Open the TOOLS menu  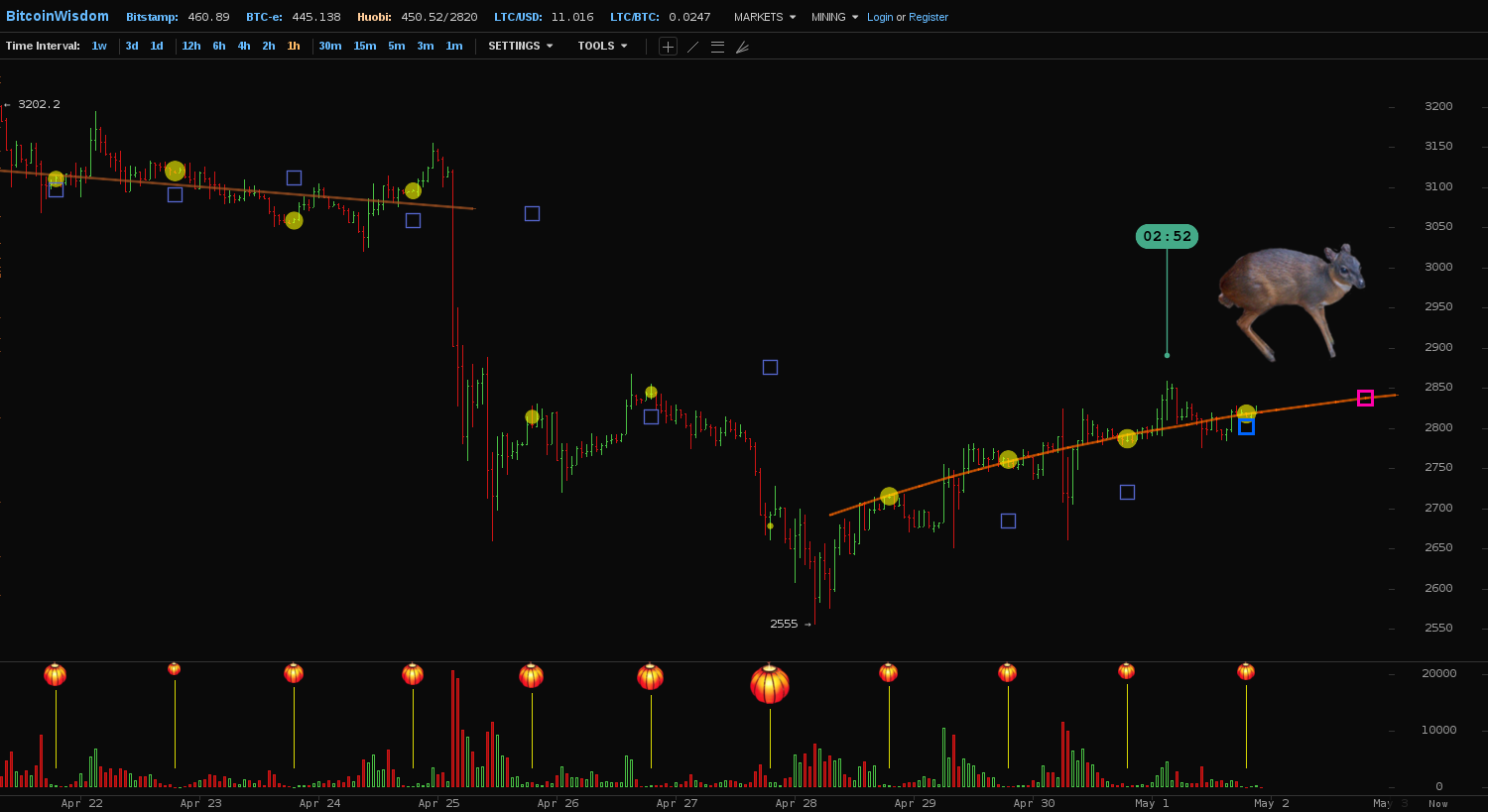click(x=602, y=46)
